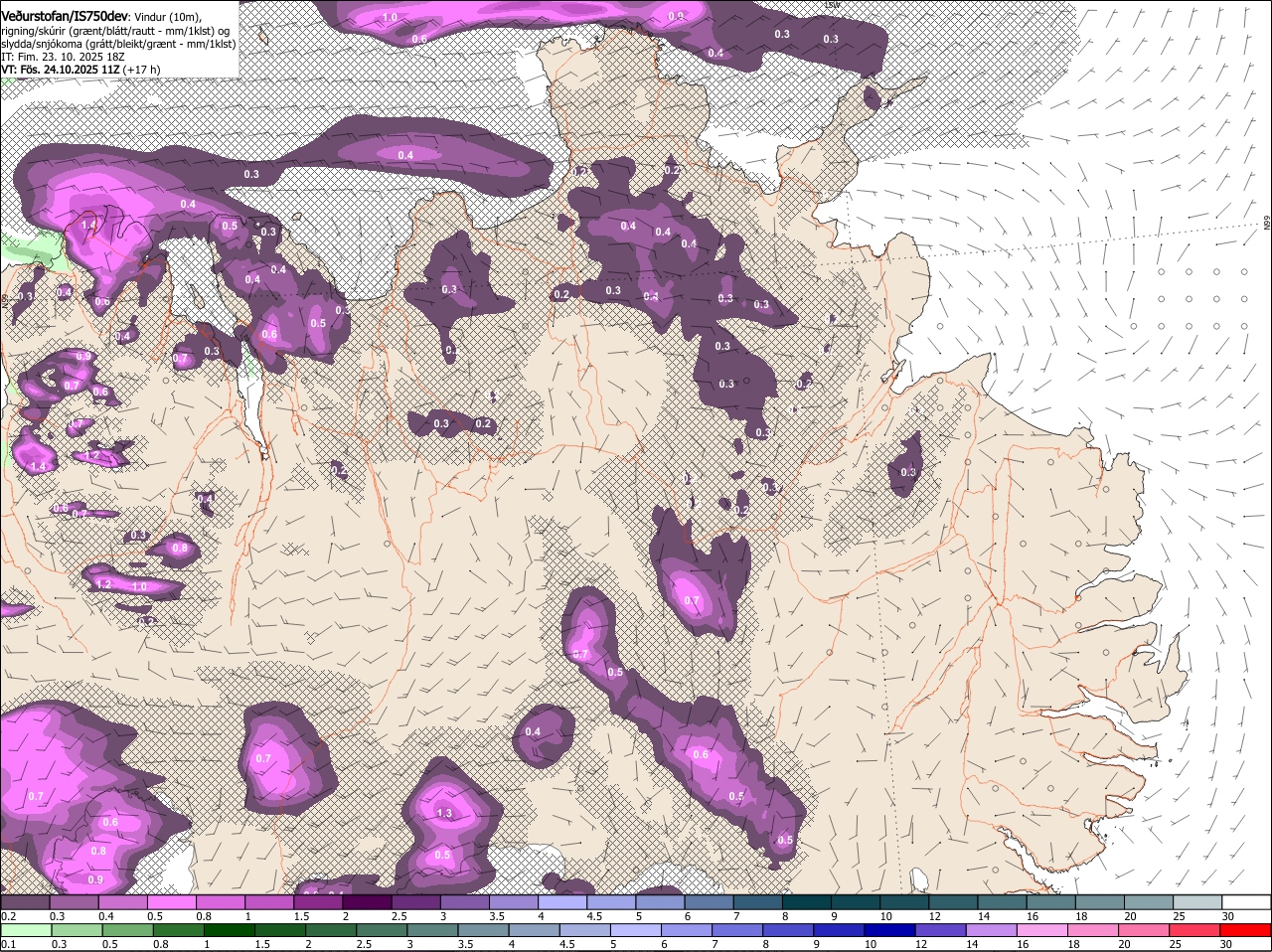Click the 0.1 label under the lower legend row
1272x952 pixels.
click(x=8, y=944)
